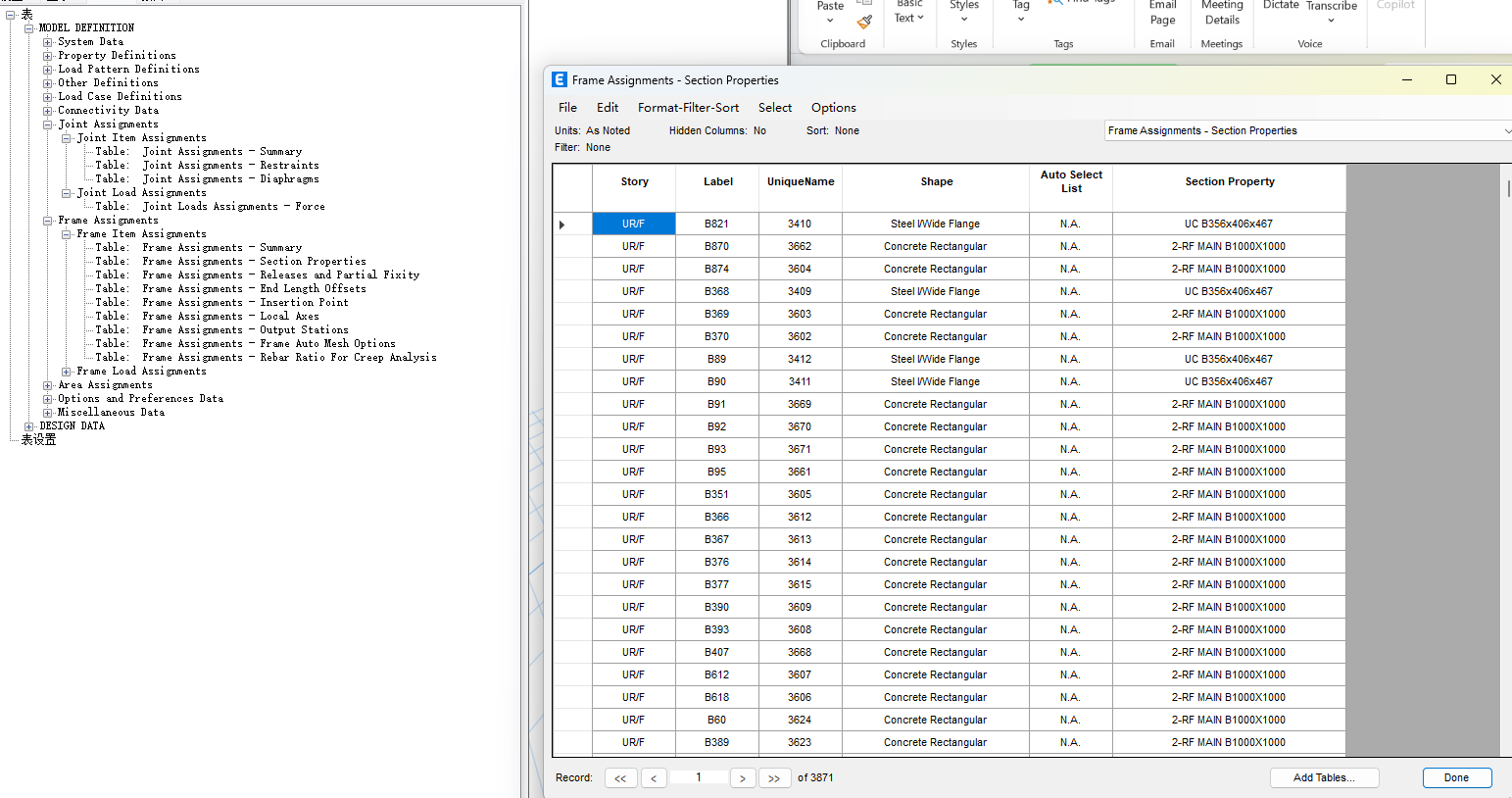
Task: Open the table selection dropdown Frame Assignments - Section Properties
Action: 1308,130
